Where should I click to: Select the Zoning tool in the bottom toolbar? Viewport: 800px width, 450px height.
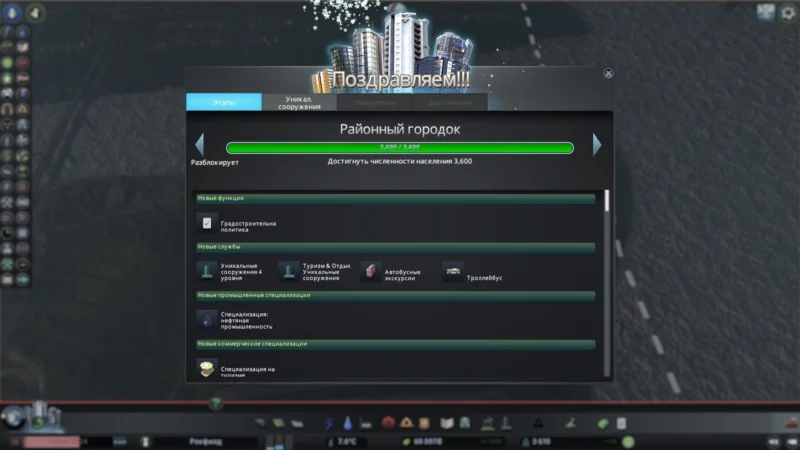click(279, 423)
